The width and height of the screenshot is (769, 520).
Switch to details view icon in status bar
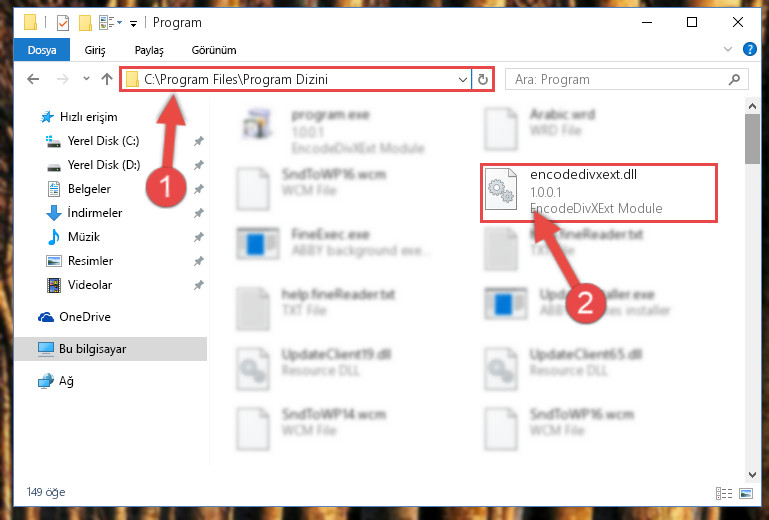coord(724,493)
